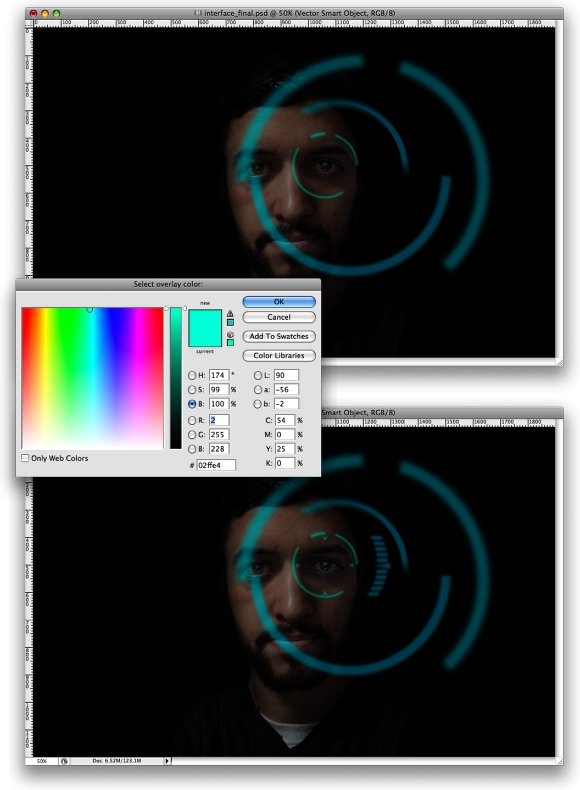Click the yellow minimize button of document window
Viewport: 580px width, 790px height.
[45, 13]
